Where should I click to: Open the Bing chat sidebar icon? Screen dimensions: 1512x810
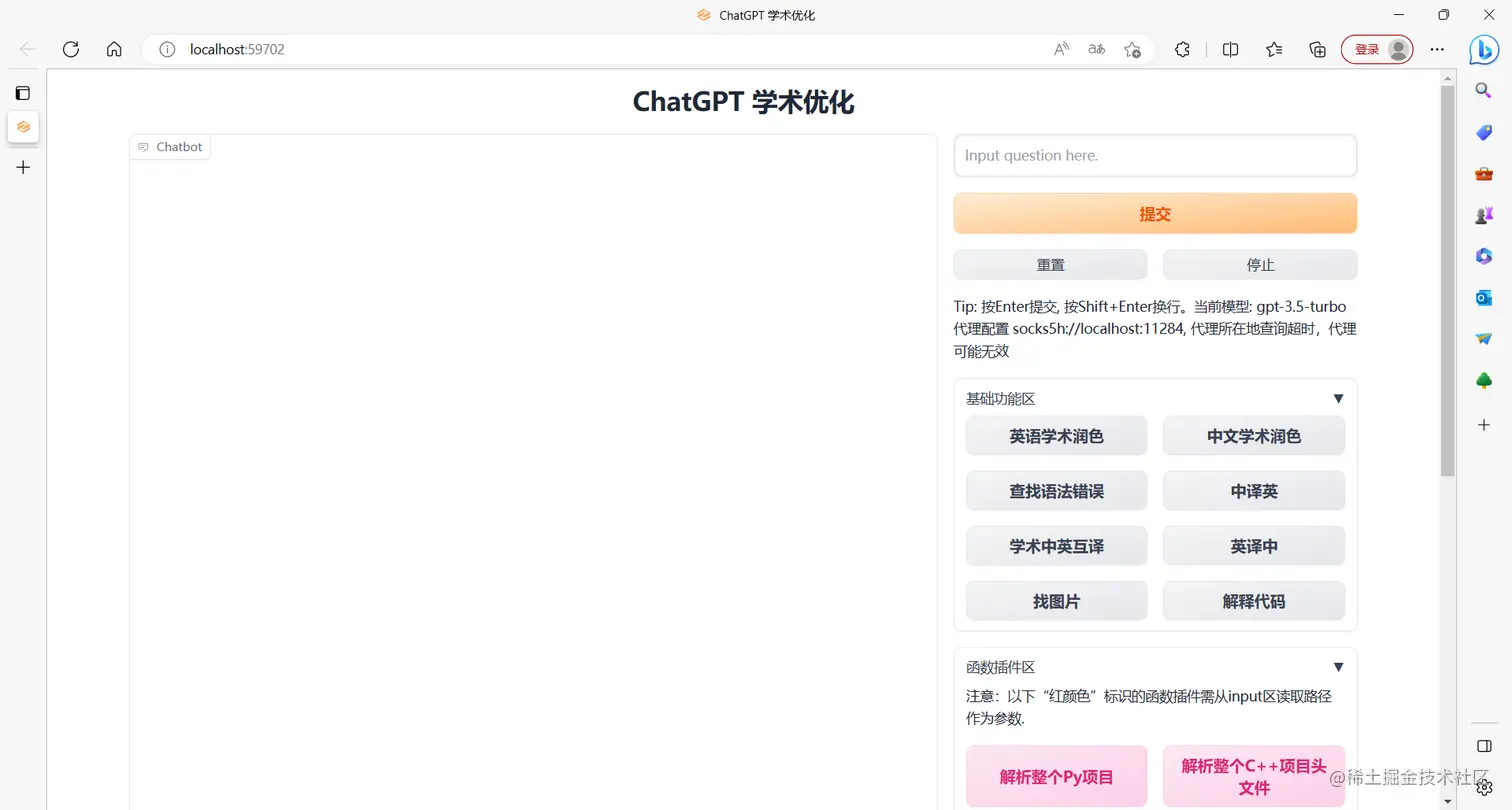(x=1484, y=49)
